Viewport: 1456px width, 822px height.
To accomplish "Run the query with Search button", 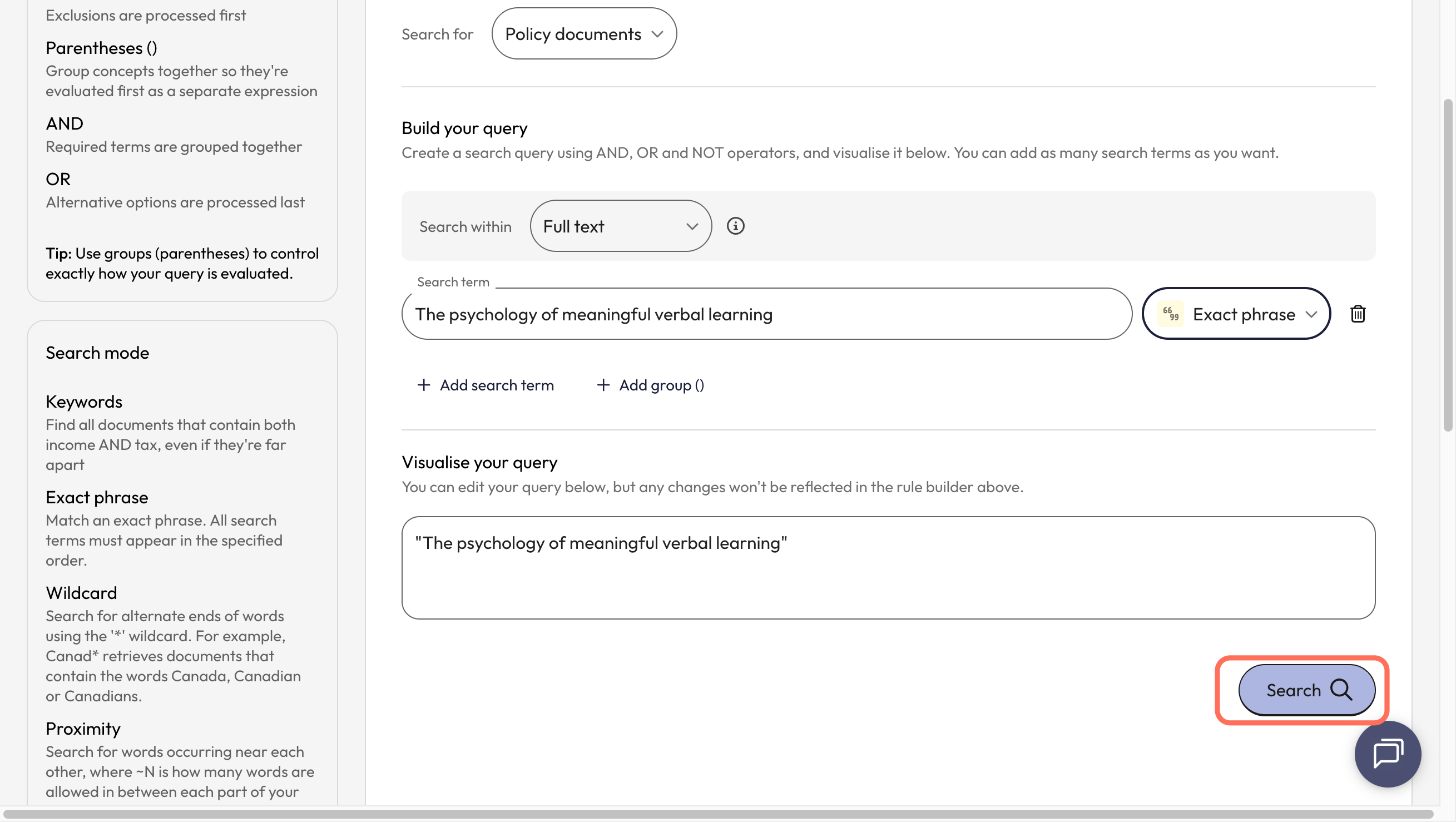I will pyautogui.click(x=1307, y=690).
